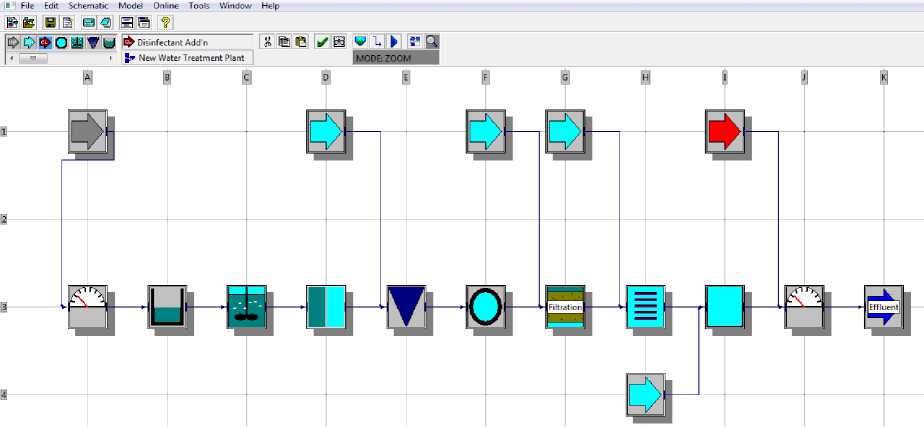This screenshot has width=924, height=427.
Task: Select the solid cyan square block in column I
Action: pos(725,307)
